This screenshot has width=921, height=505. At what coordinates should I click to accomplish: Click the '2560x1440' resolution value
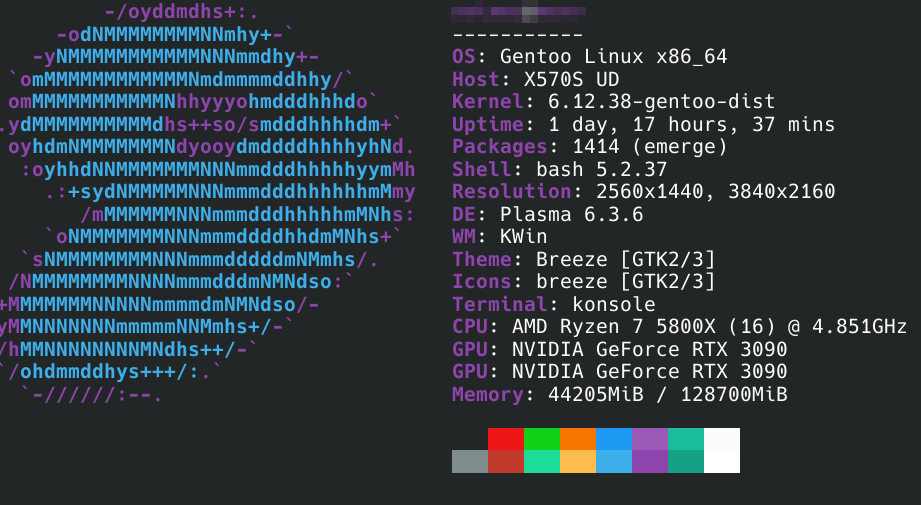[650, 192]
